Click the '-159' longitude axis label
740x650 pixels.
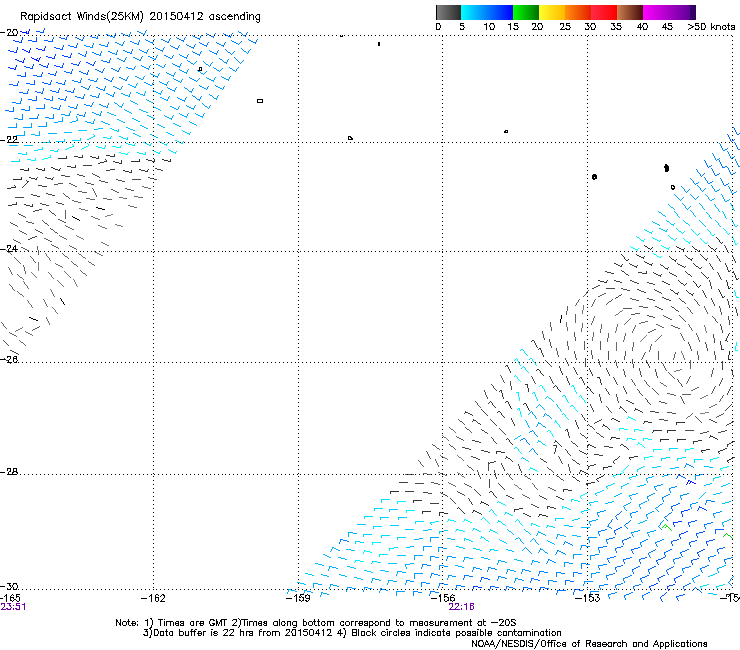click(x=298, y=598)
